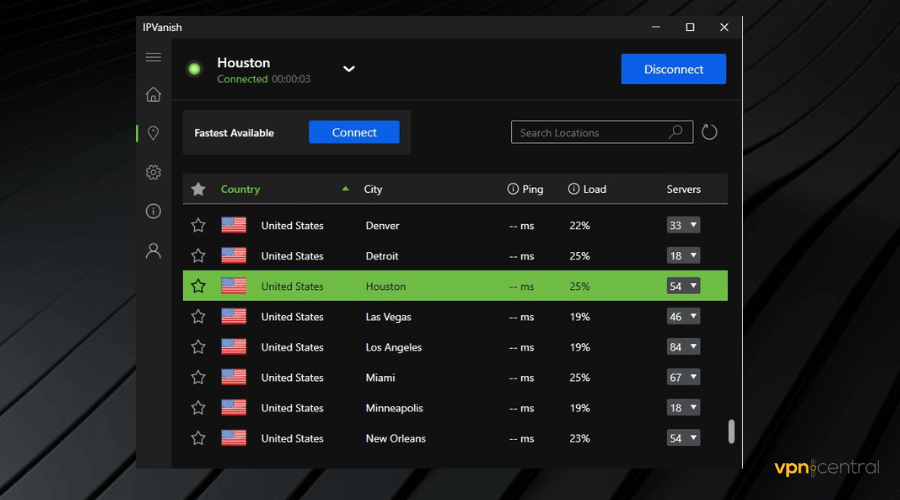This screenshot has height=500, width=900.
Task: Select the Los Angeles city name
Action: click(394, 347)
